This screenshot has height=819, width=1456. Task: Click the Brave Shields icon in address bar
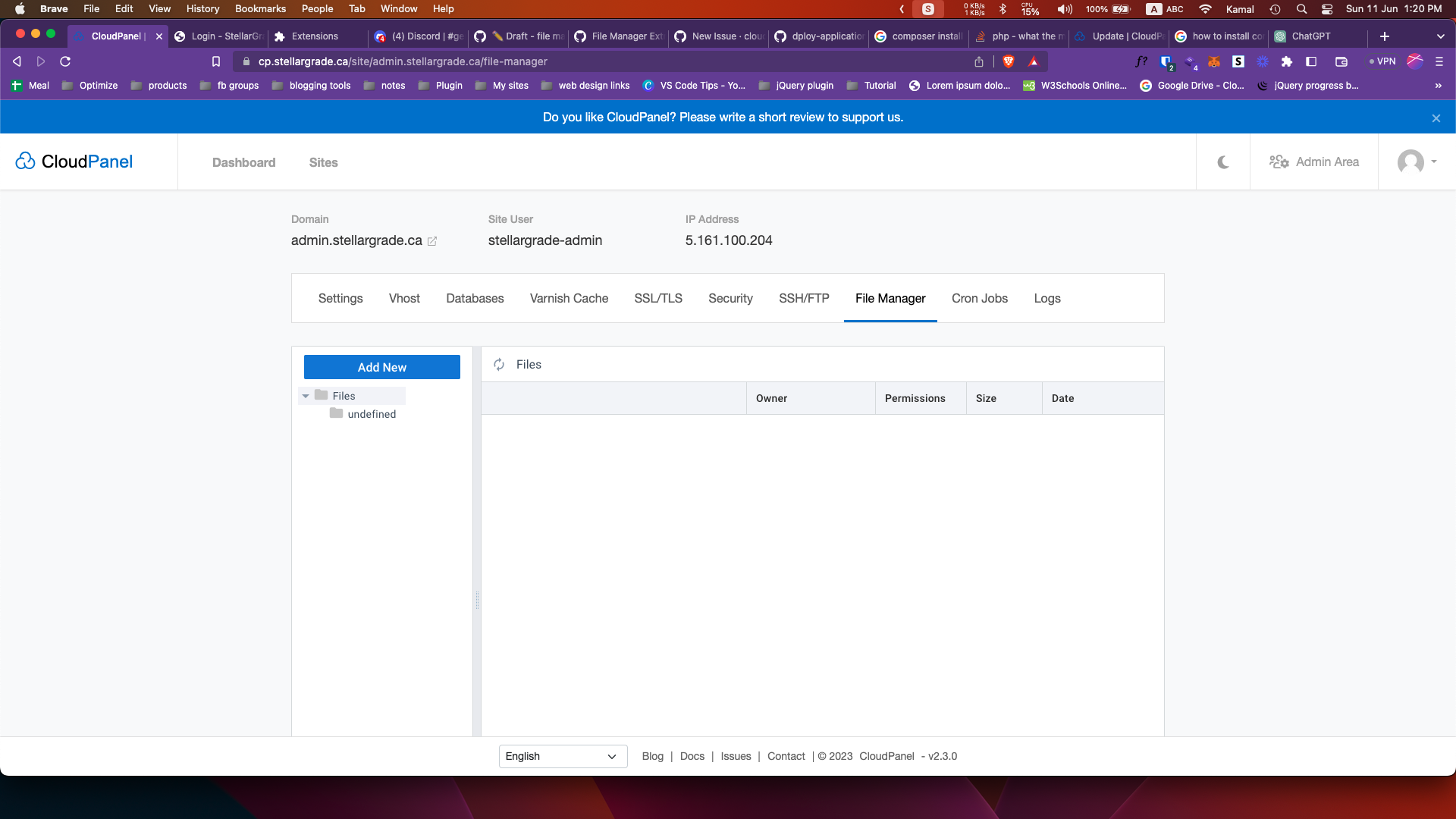point(1008,61)
